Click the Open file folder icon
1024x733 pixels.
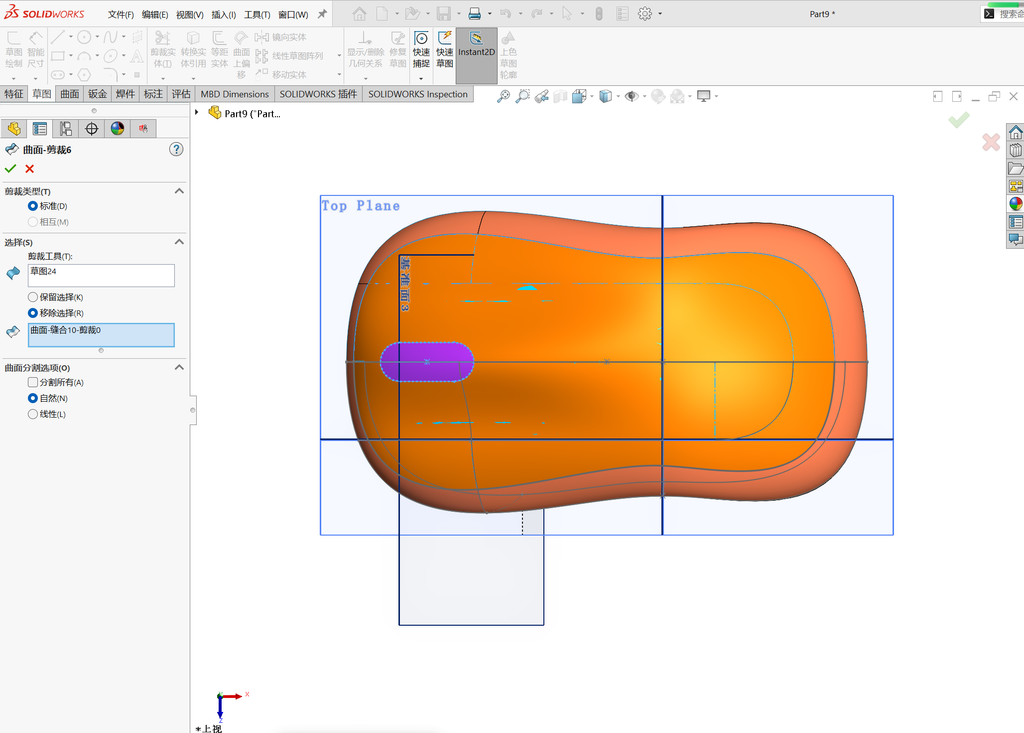click(x=412, y=14)
